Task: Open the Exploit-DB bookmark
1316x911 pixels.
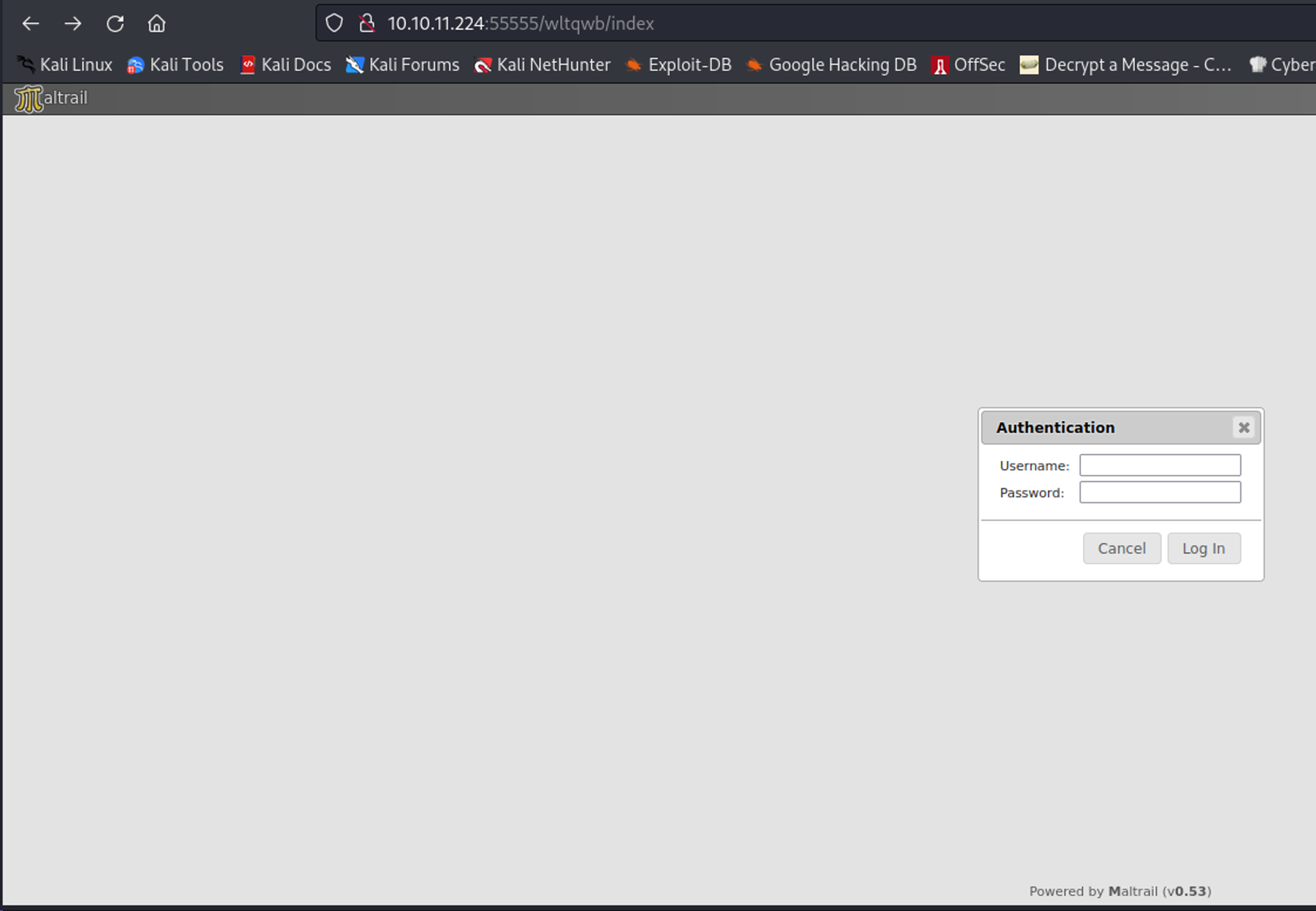Action: point(679,65)
